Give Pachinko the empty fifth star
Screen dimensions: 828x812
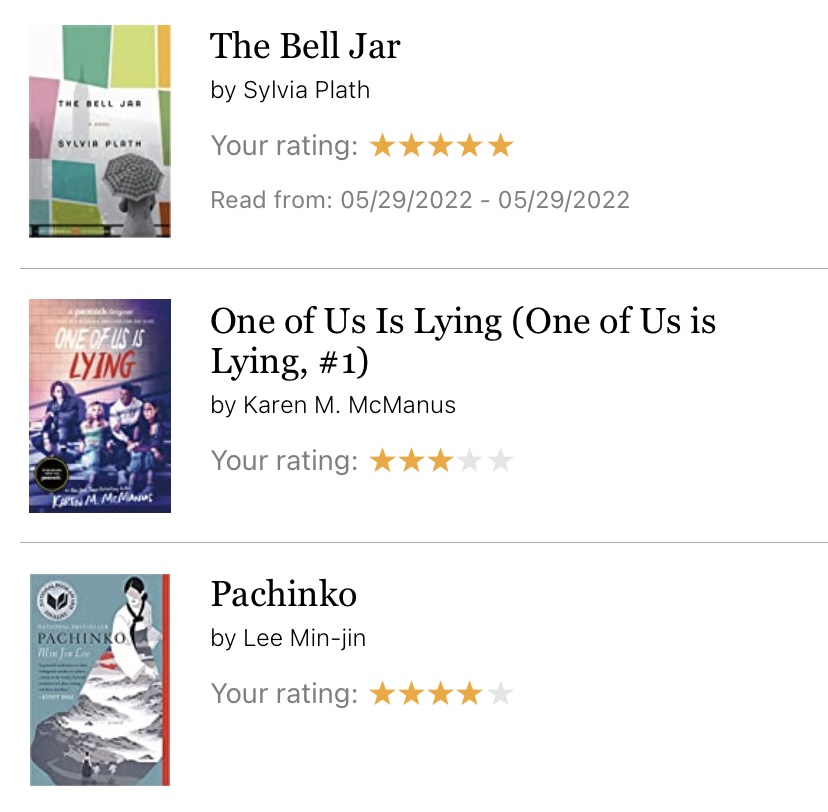(501, 693)
